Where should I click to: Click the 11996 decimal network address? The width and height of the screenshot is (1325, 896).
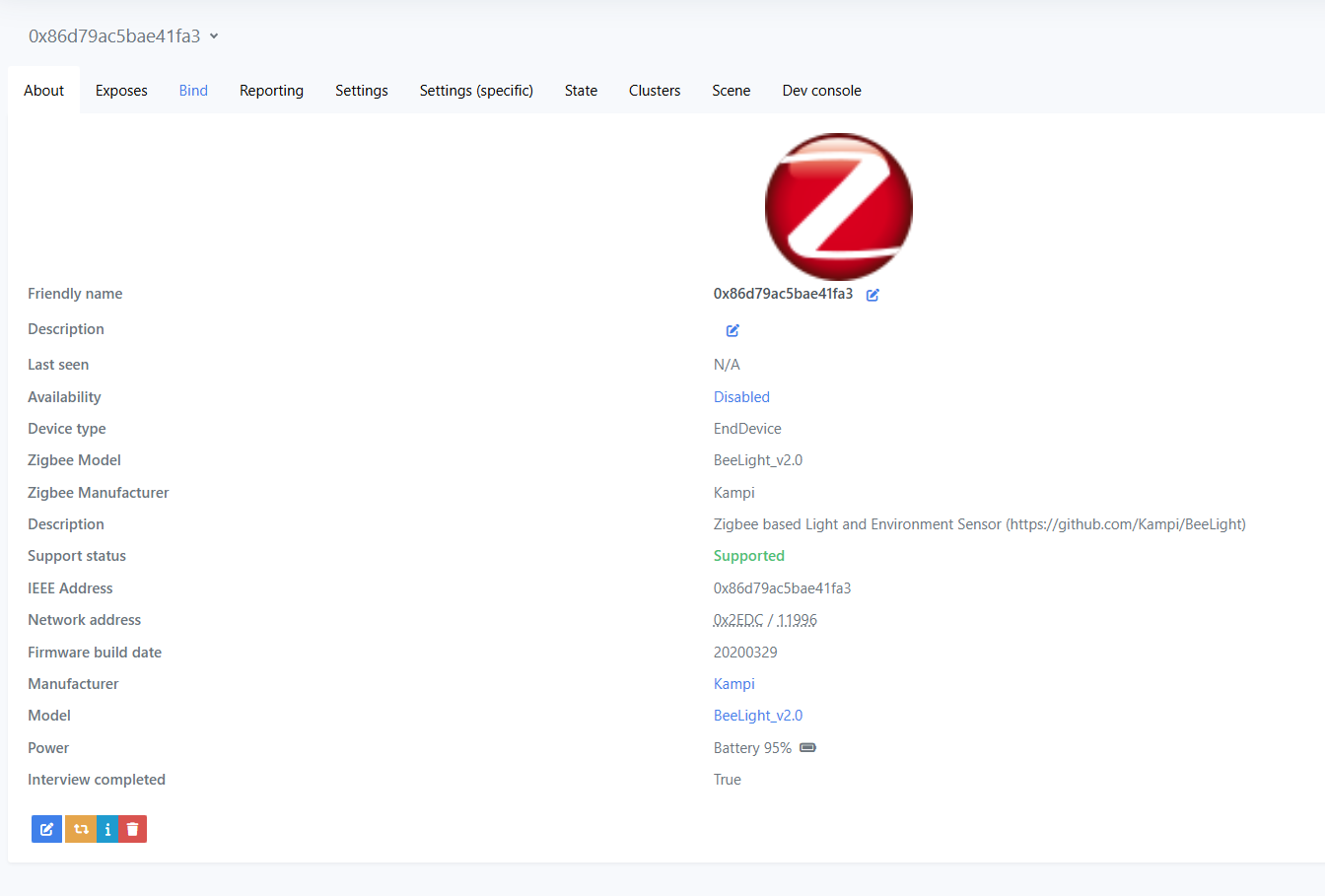(x=797, y=620)
